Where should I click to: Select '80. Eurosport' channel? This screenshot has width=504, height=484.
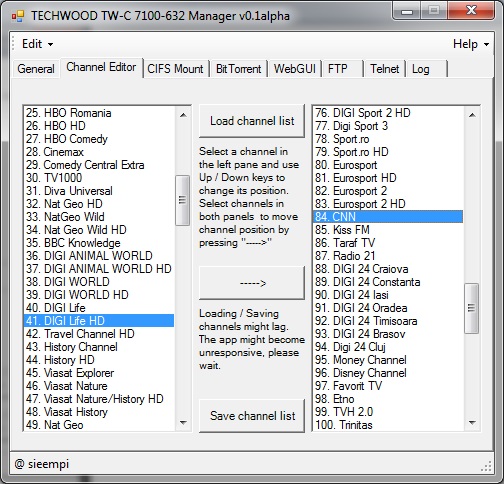[388, 165]
